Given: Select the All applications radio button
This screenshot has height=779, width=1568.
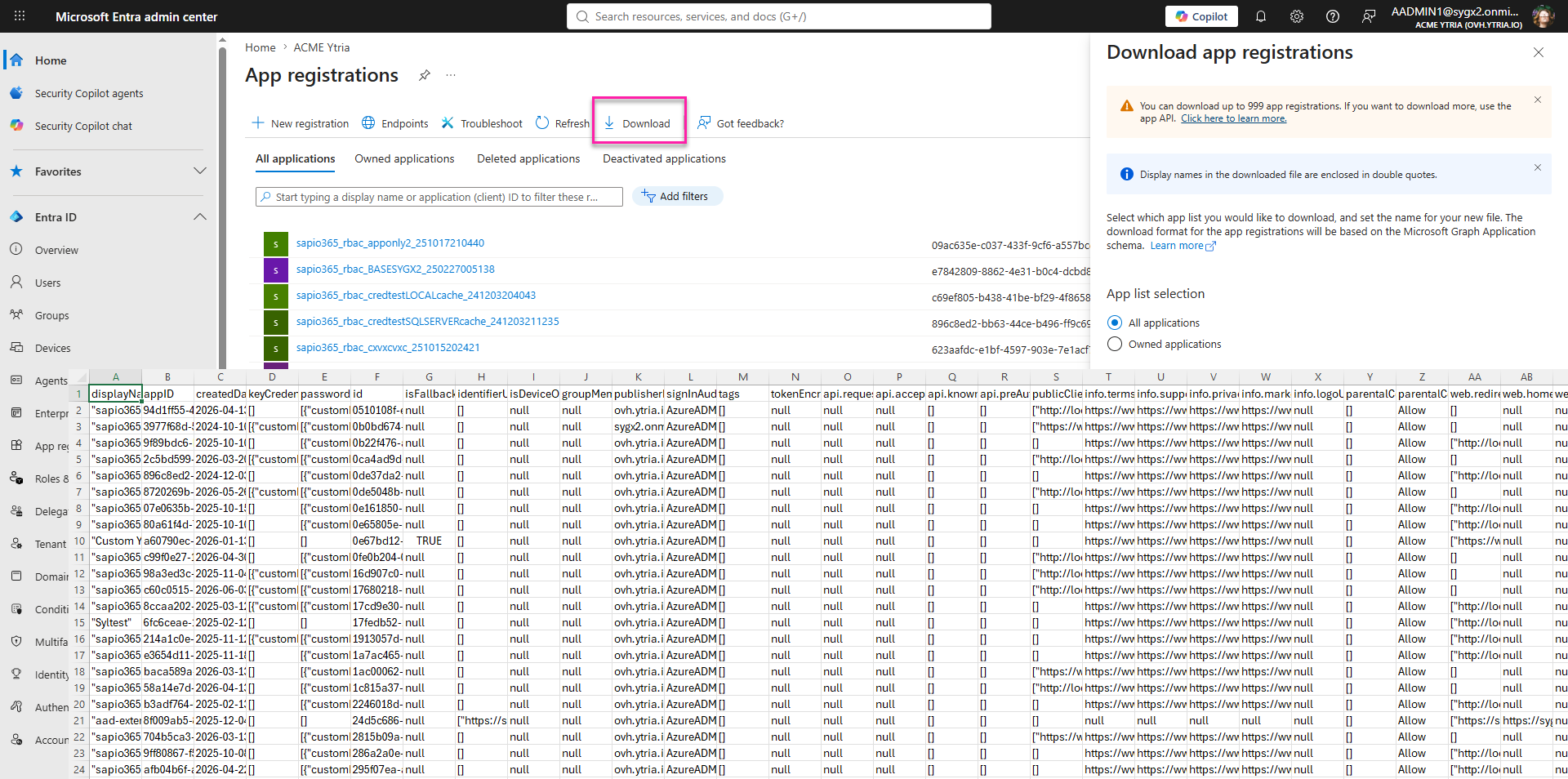Looking at the screenshot, I should coord(1115,323).
